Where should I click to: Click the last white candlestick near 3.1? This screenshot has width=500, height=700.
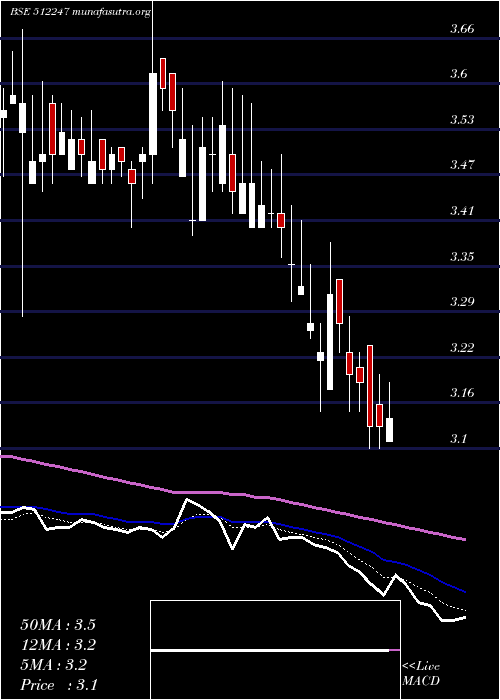pyautogui.click(x=389, y=430)
